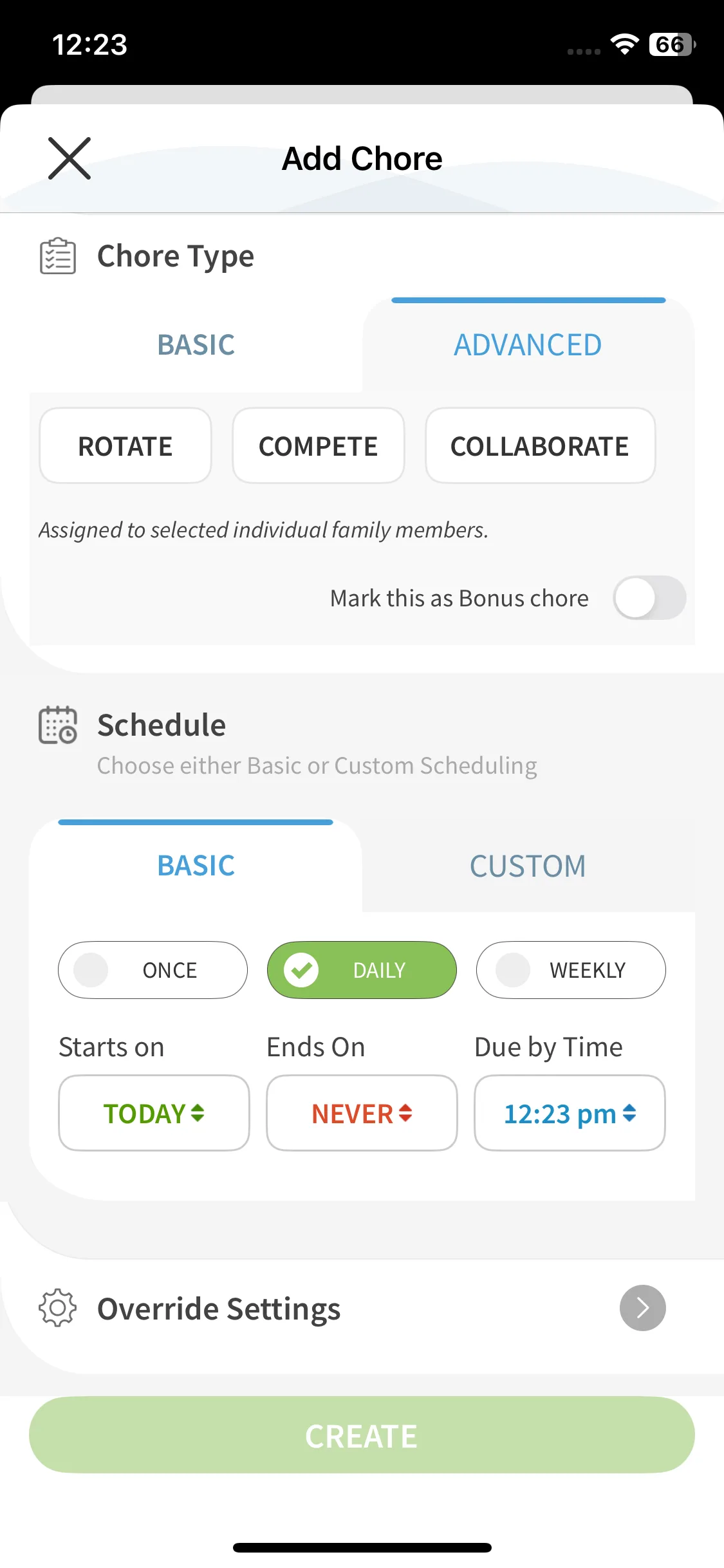Viewport: 724px width, 1568px height.
Task: Select the WEEKLY schedule option
Action: tap(571, 970)
